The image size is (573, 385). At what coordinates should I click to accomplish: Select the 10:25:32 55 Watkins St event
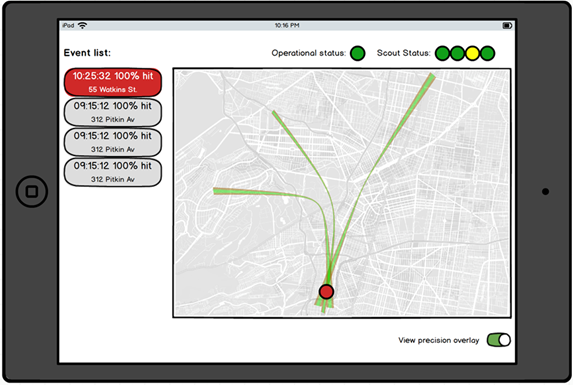113,82
